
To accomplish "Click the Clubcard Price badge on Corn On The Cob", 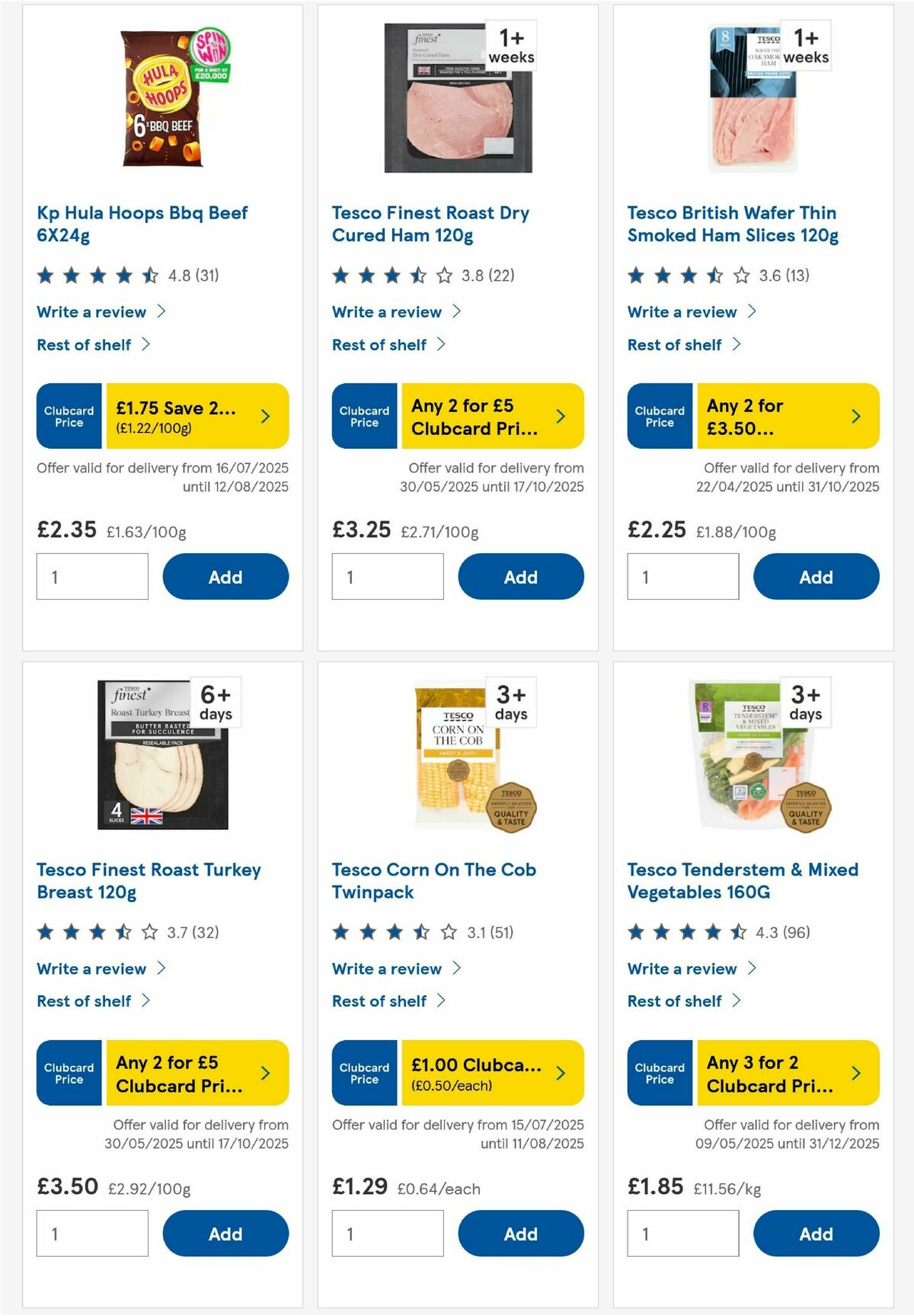I will pyautogui.click(x=363, y=1073).
